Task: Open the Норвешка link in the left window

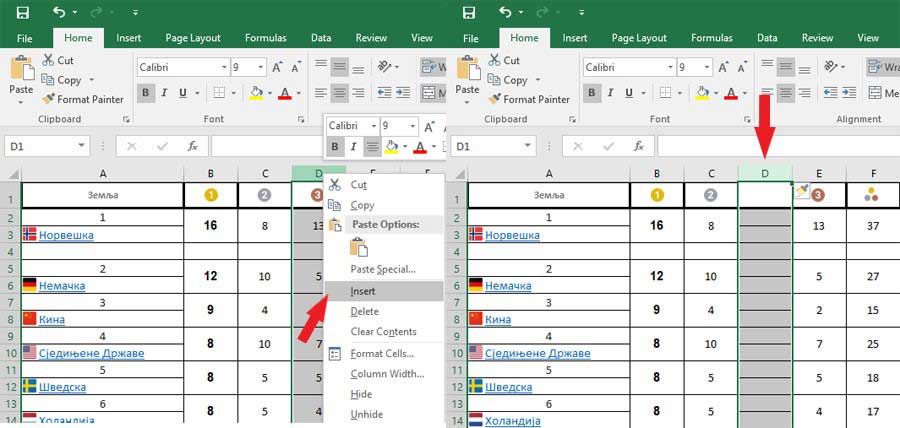Action: (66, 235)
